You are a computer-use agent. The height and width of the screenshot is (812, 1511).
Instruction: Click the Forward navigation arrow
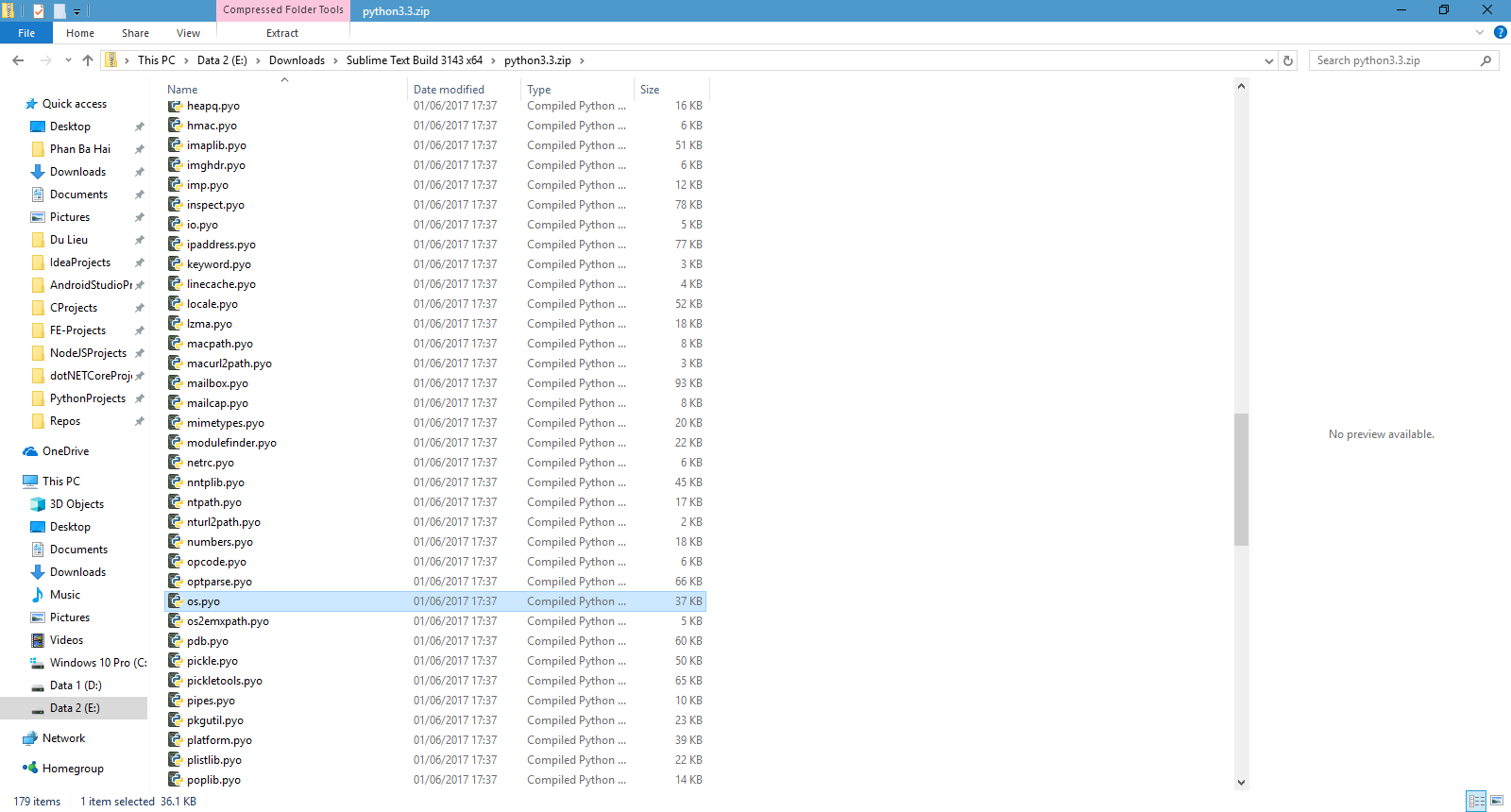click(x=45, y=60)
